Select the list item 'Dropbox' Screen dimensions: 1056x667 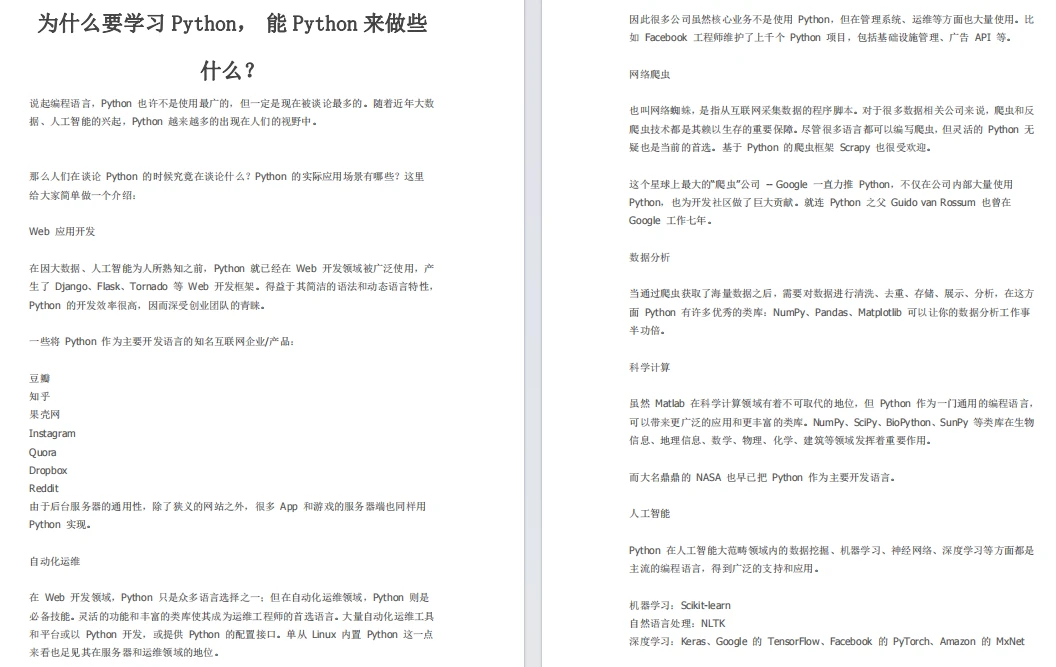[48, 470]
